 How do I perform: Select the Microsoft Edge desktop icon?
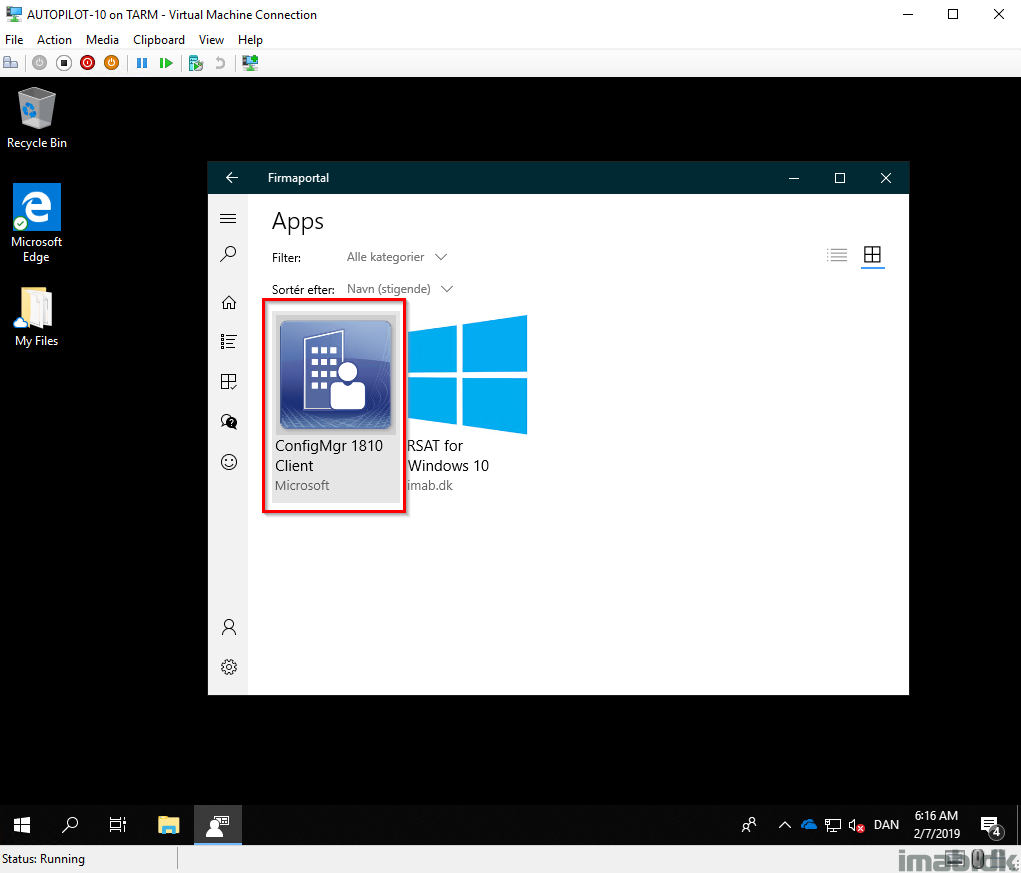pos(36,223)
